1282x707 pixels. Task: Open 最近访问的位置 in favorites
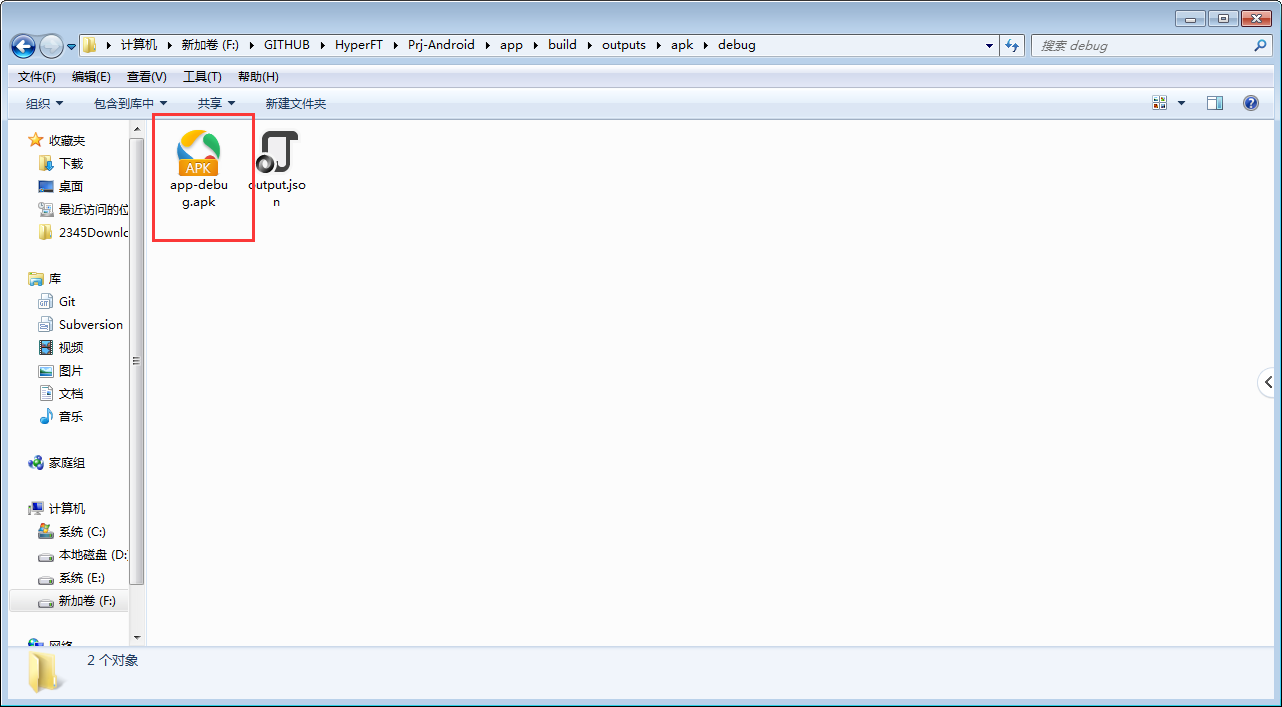point(83,210)
